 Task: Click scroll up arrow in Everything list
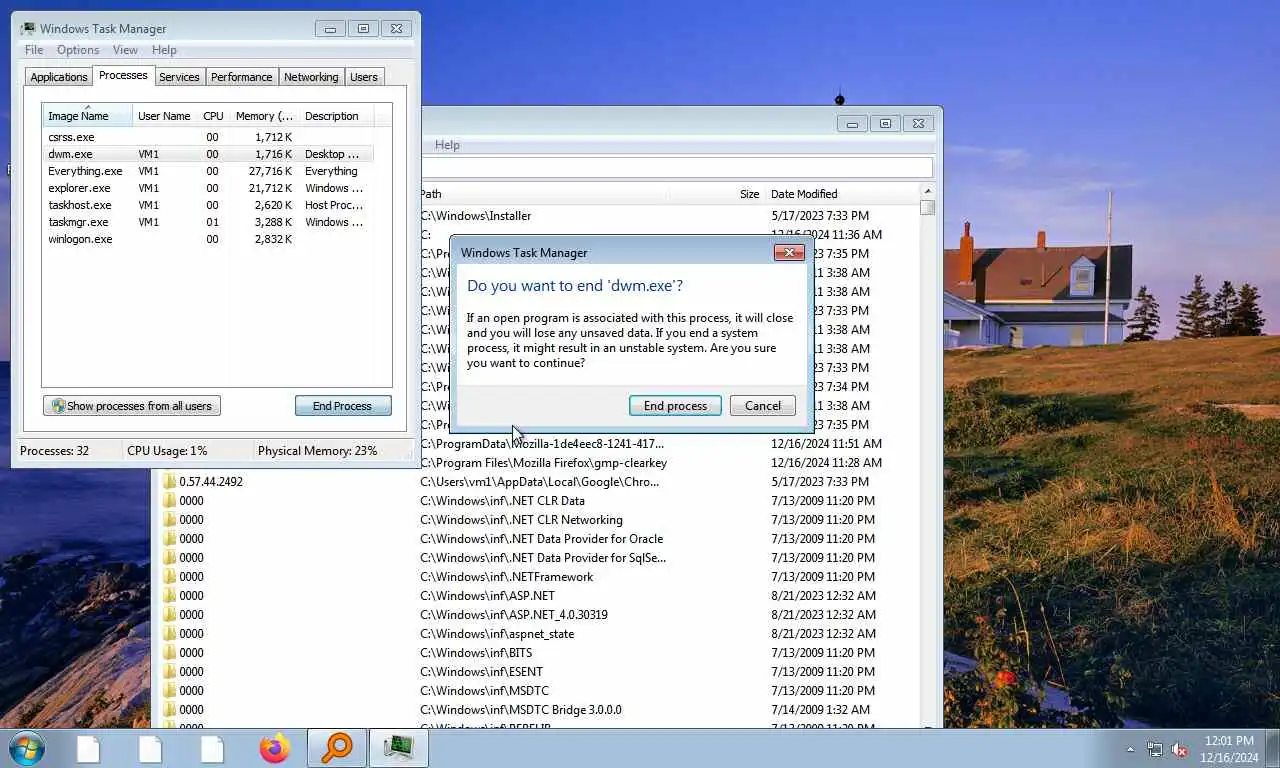tap(927, 192)
